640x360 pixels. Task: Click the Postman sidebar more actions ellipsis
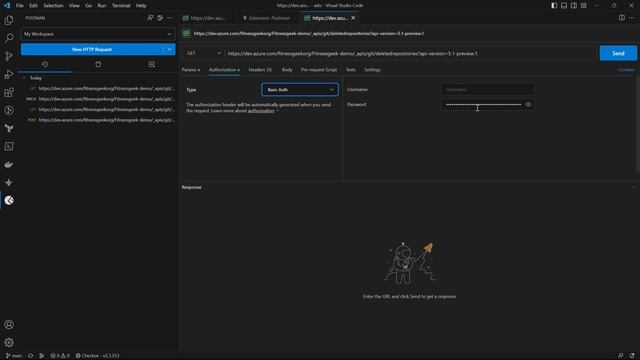coord(170,18)
